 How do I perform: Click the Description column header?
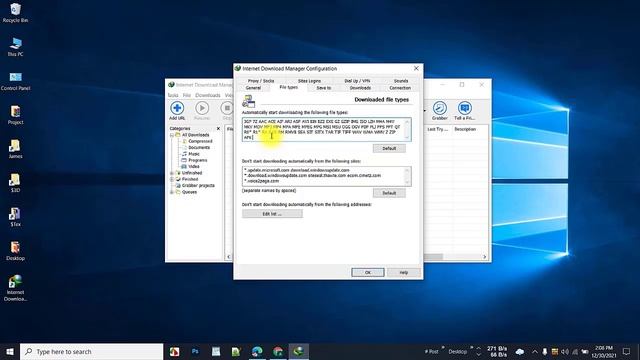click(465, 129)
